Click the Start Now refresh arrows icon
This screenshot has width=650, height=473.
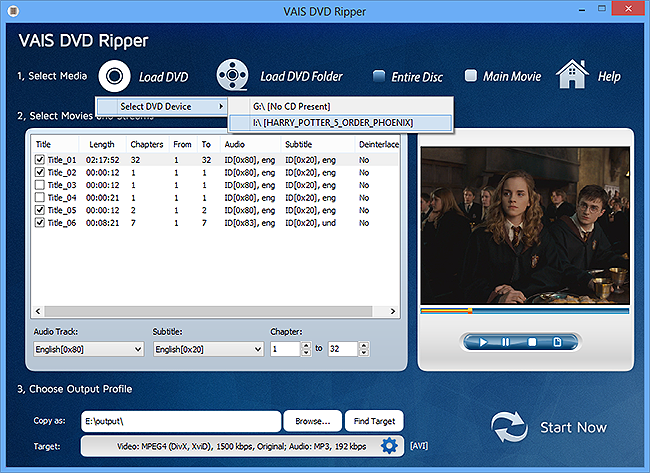point(509,427)
